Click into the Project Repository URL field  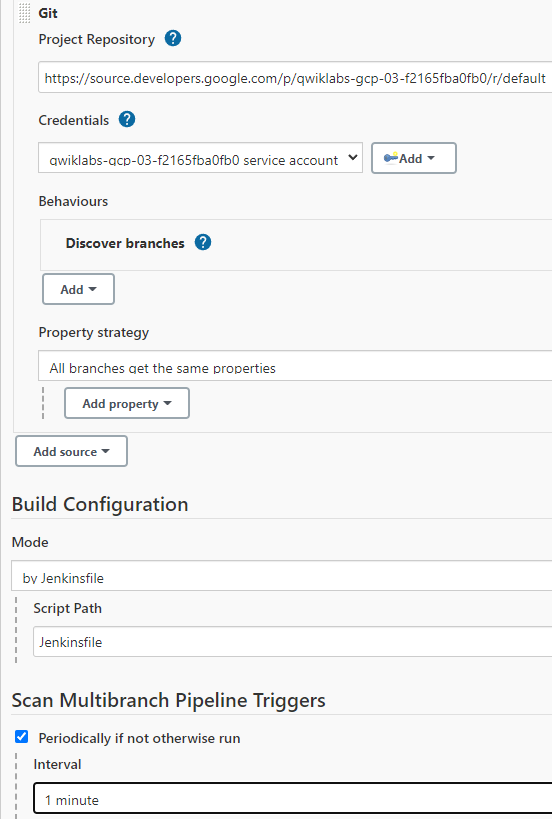295,77
